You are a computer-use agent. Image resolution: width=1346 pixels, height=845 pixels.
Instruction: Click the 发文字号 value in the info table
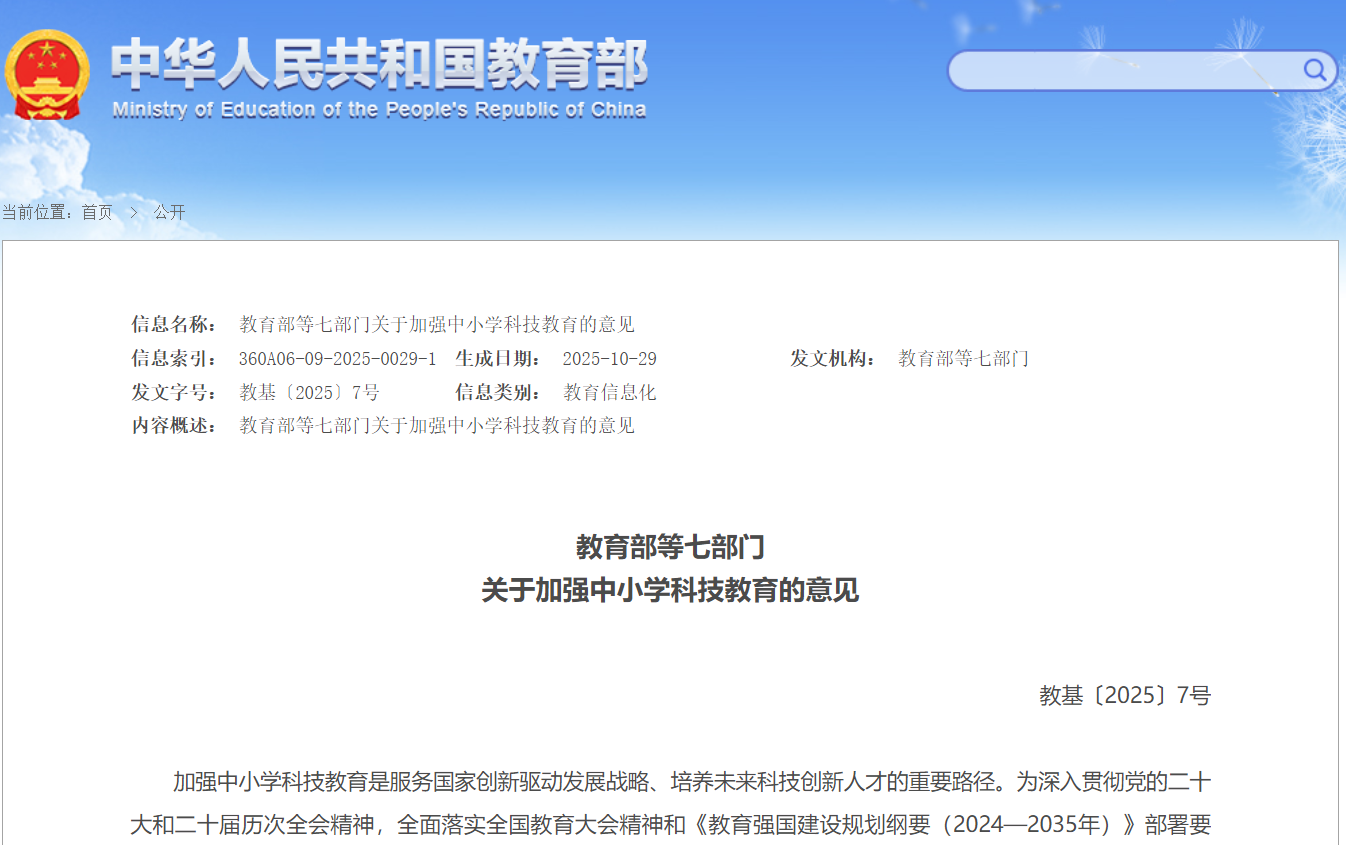(309, 392)
